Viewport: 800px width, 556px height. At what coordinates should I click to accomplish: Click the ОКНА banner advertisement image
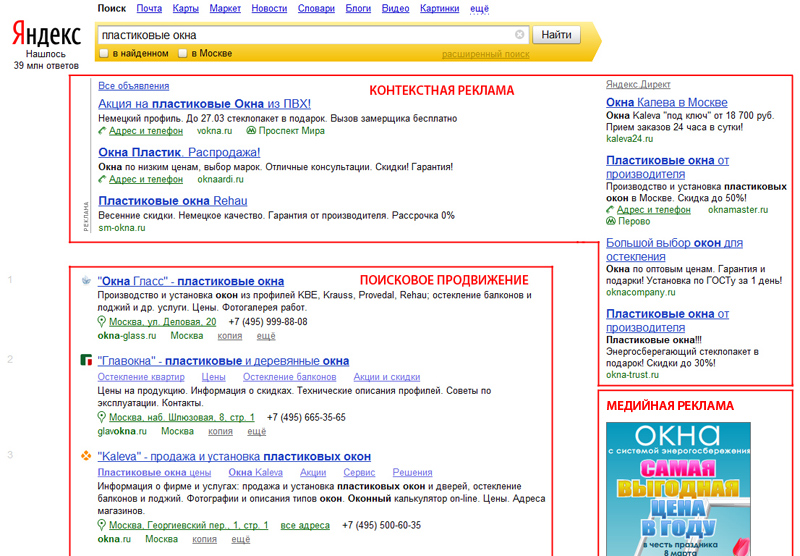coord(678,489)
